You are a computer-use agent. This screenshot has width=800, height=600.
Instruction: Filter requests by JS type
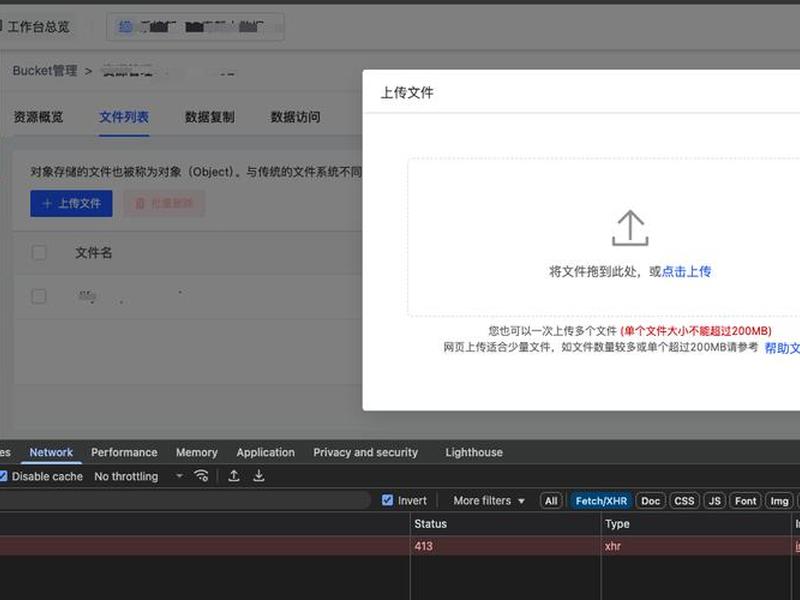click(x=715, y=501)
